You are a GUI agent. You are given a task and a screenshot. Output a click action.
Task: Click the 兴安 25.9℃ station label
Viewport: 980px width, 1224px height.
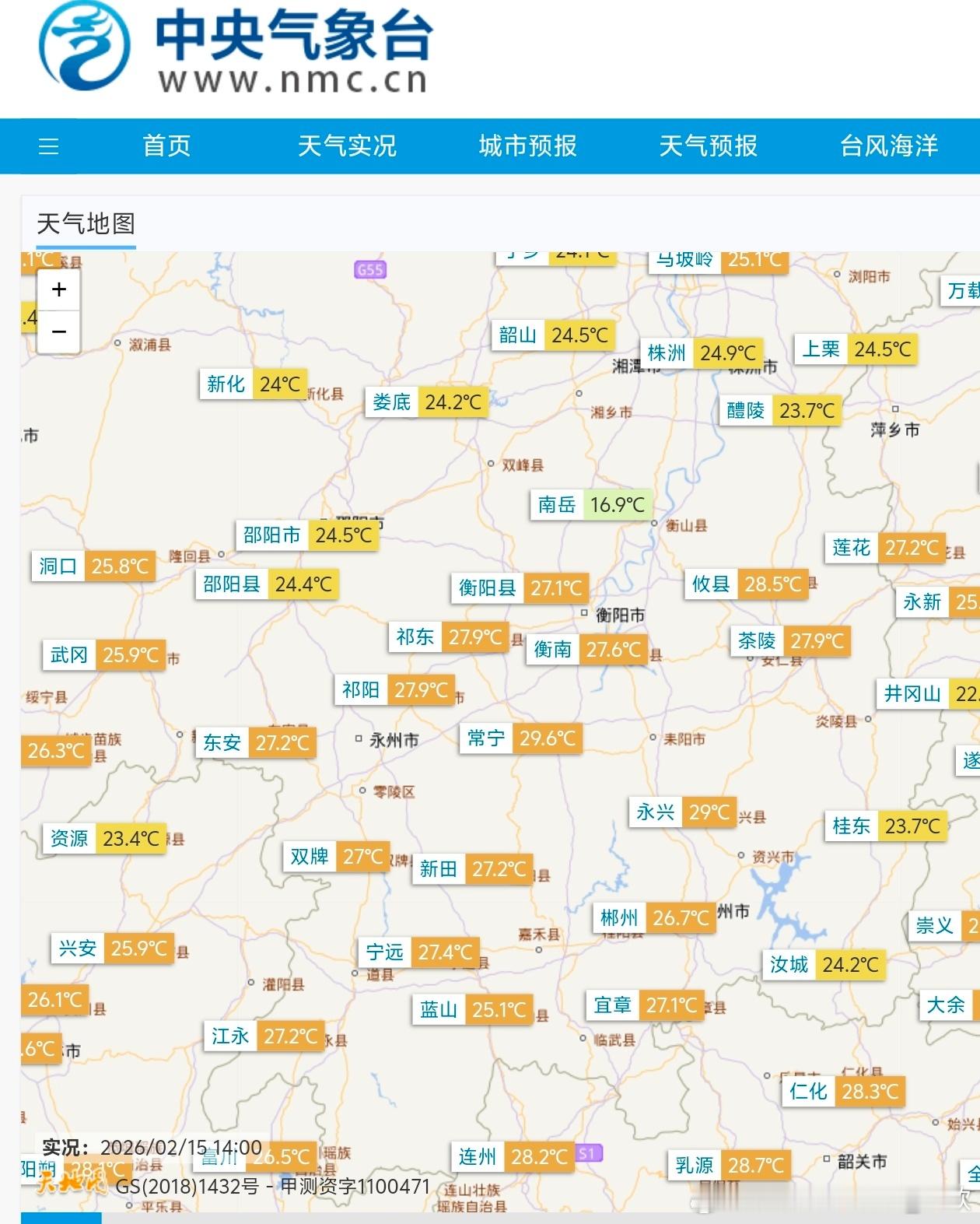(x=112, y=949)
